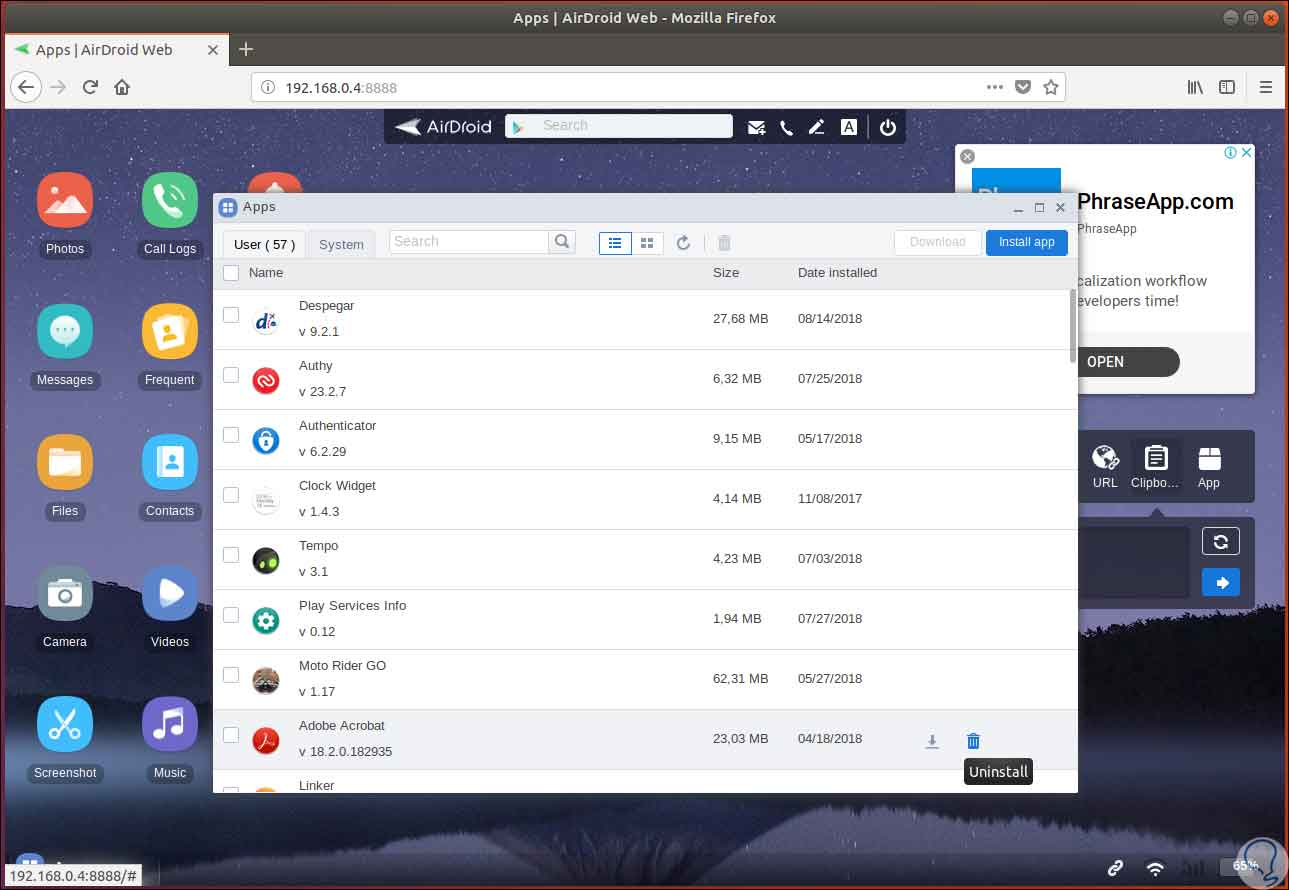The image size is (1289, 890).
Task: Click the power sign-out icon in AirDroid toolbar
Action: tap(888, 127)
